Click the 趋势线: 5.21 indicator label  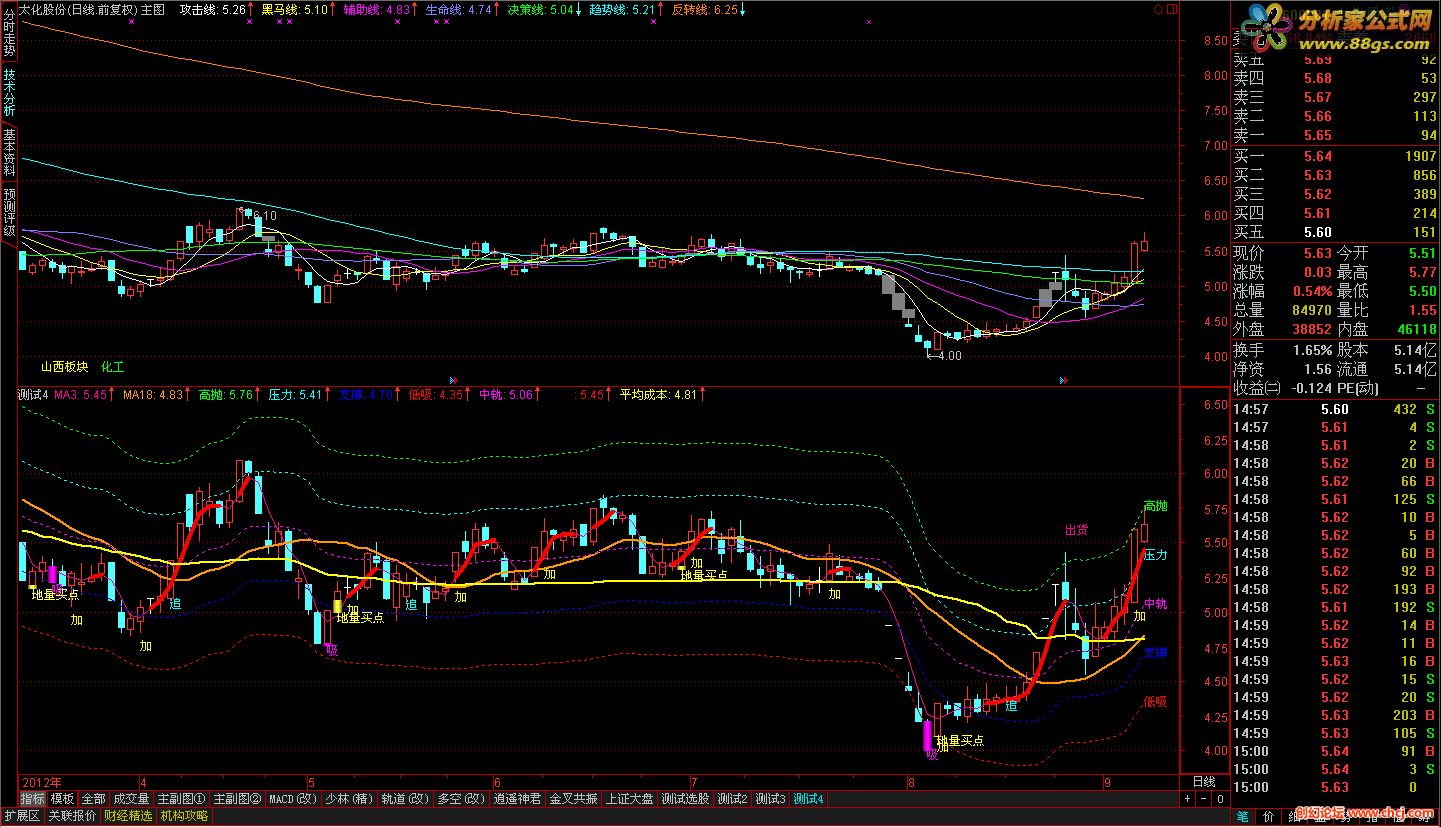coord(623,9)
